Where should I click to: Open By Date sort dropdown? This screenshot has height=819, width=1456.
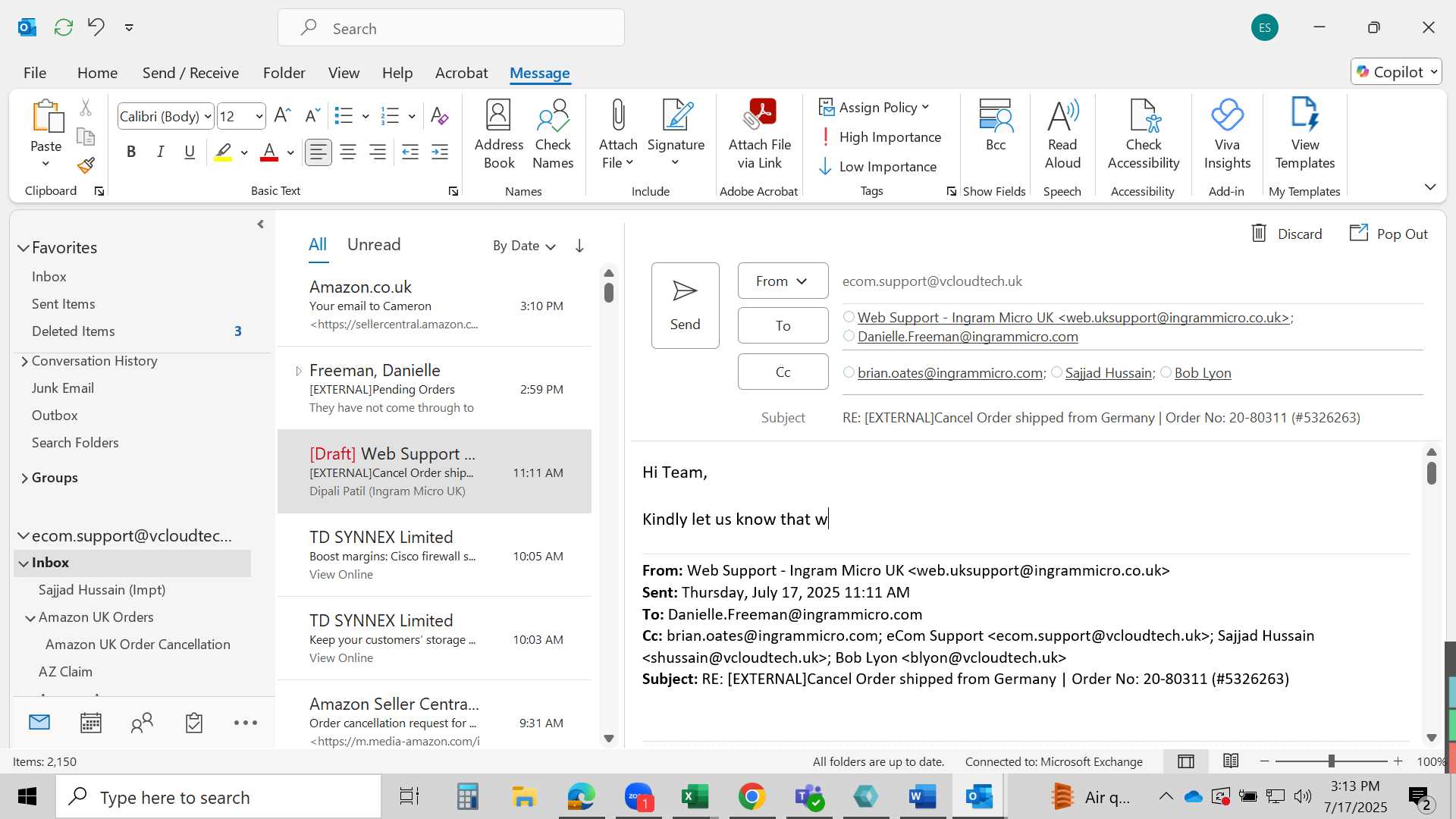[x=524, y=246]
